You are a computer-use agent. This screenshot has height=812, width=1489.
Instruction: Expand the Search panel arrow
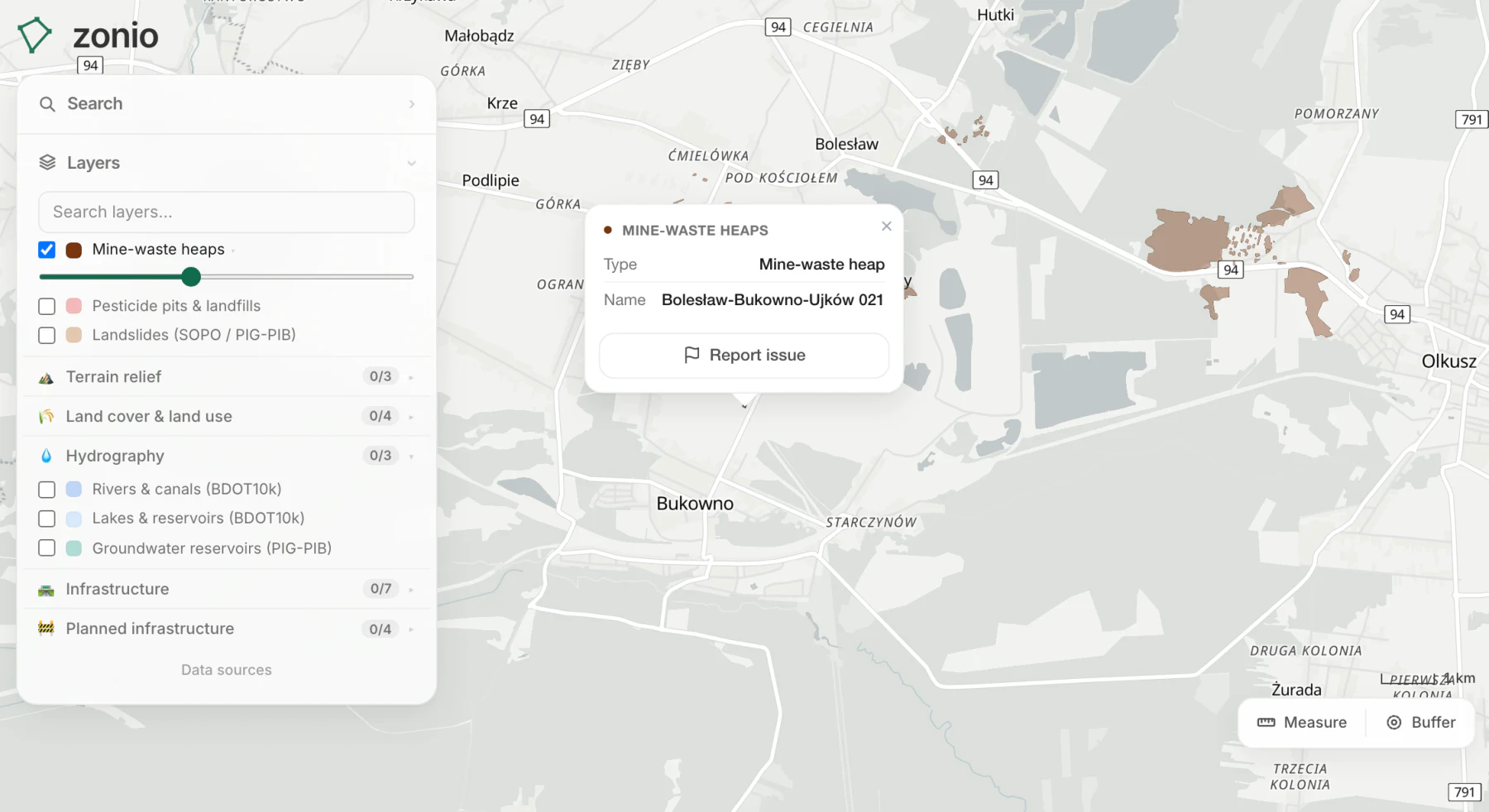pyautogui.click(x=411, y=104)
